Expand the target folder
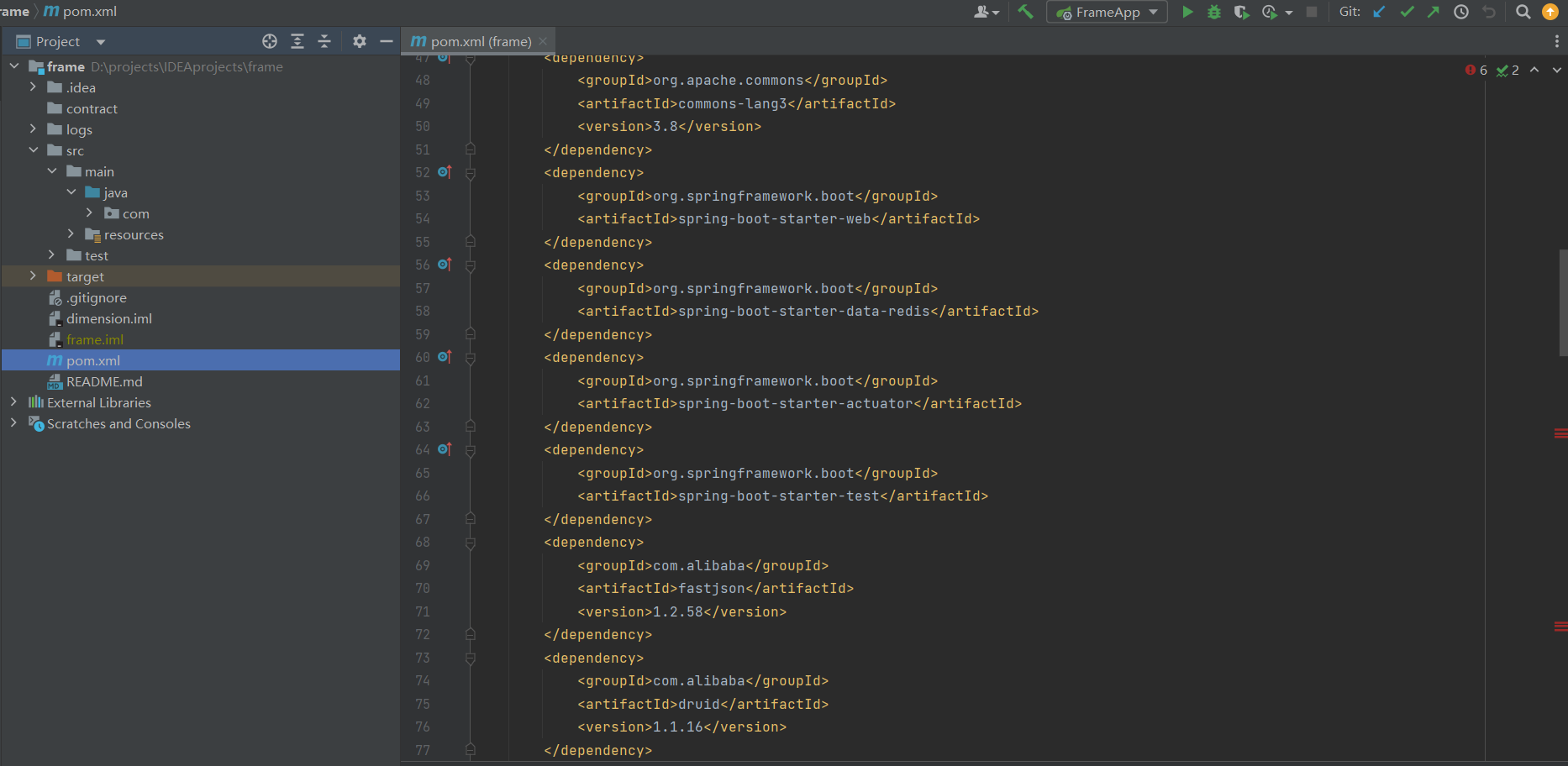Viewport: 1568px width, 766px height. click(33, 275)
